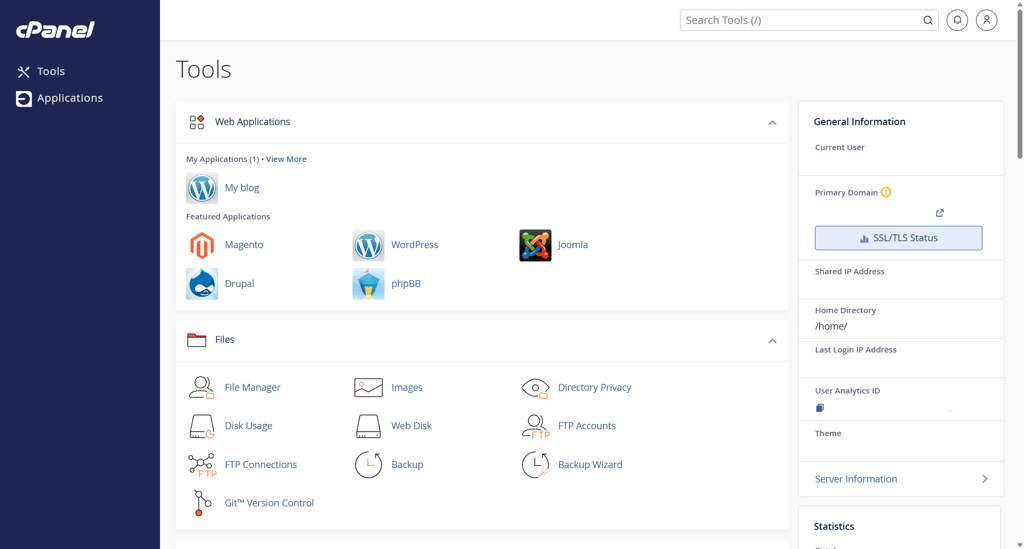Click the Images tool icon

(x=368, y=388)
